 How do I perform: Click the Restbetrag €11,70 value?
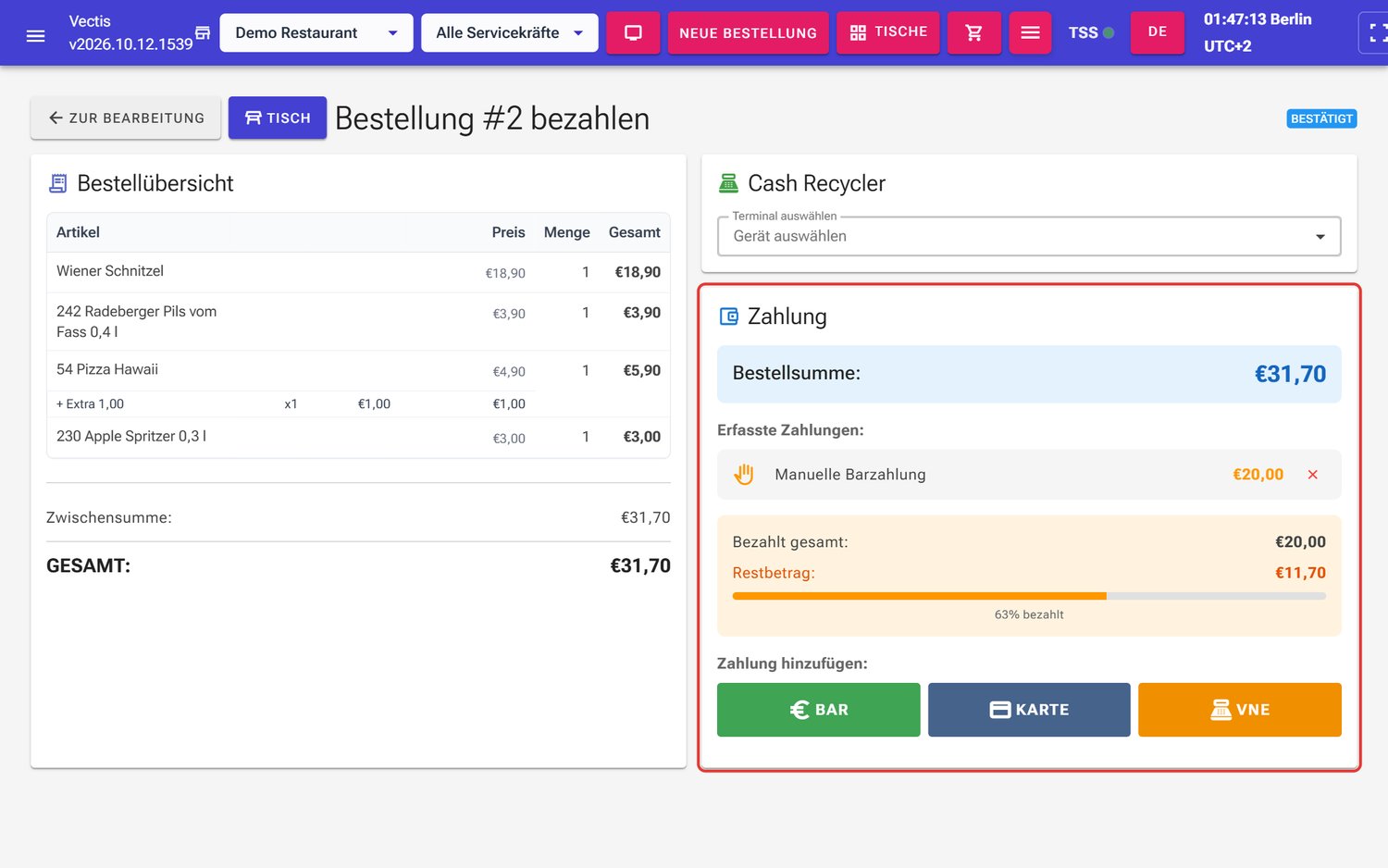(x=1300, y=573)
